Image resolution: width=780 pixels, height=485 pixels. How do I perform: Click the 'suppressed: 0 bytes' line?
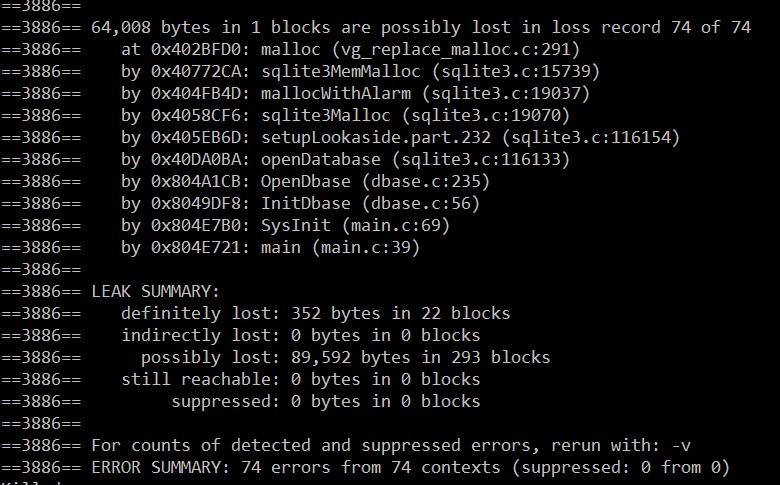(x=325, y=401)
